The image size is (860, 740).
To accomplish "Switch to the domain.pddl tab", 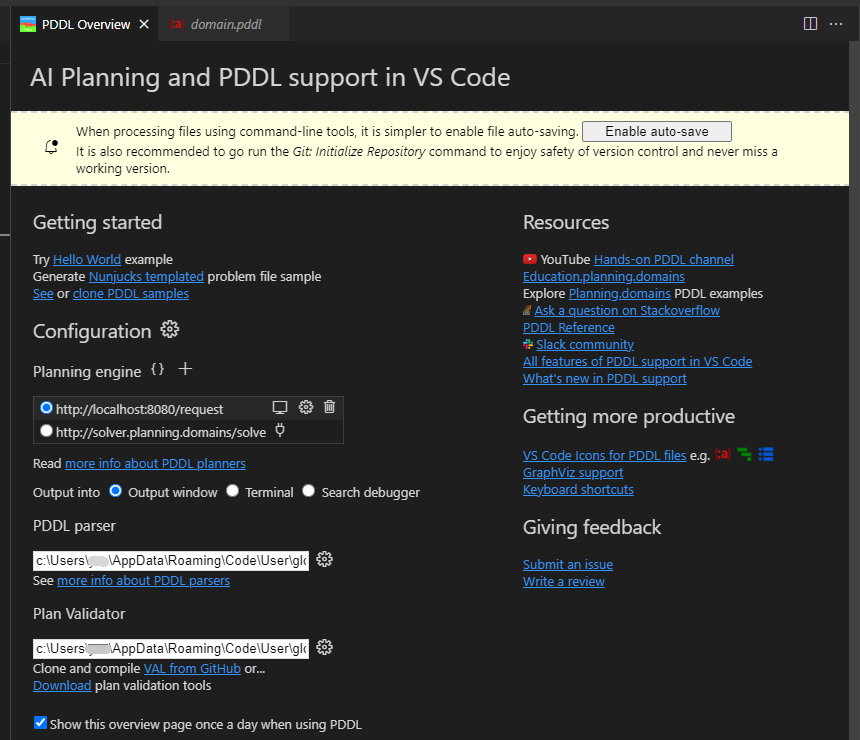I will [x=225, y=24].
